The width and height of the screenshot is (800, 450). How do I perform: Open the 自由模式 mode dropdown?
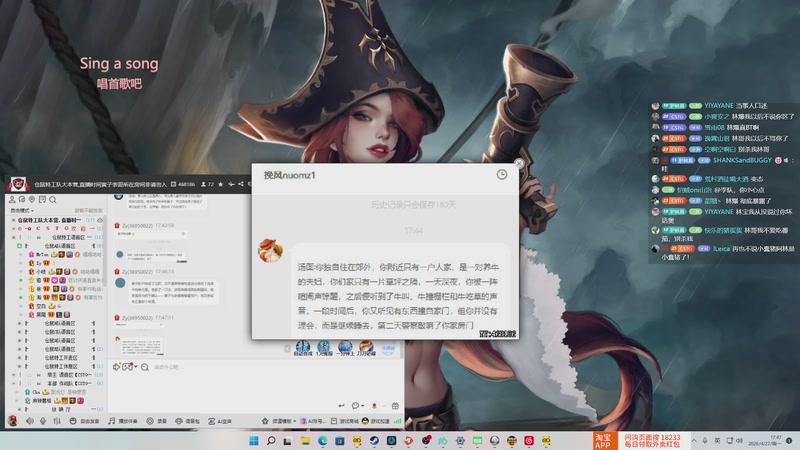(22, 210)
